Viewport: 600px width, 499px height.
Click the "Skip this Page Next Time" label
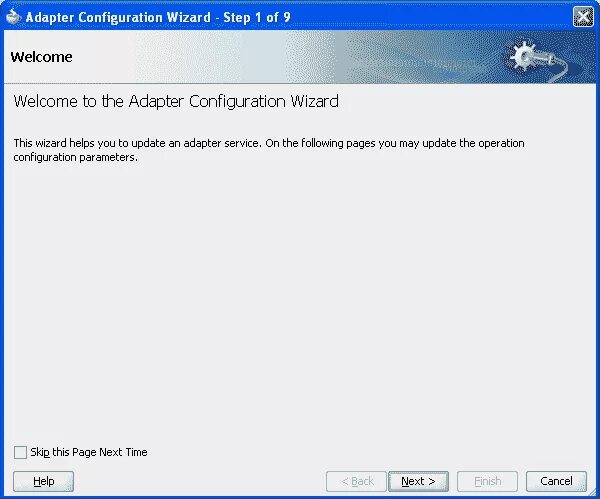point(89,452)
